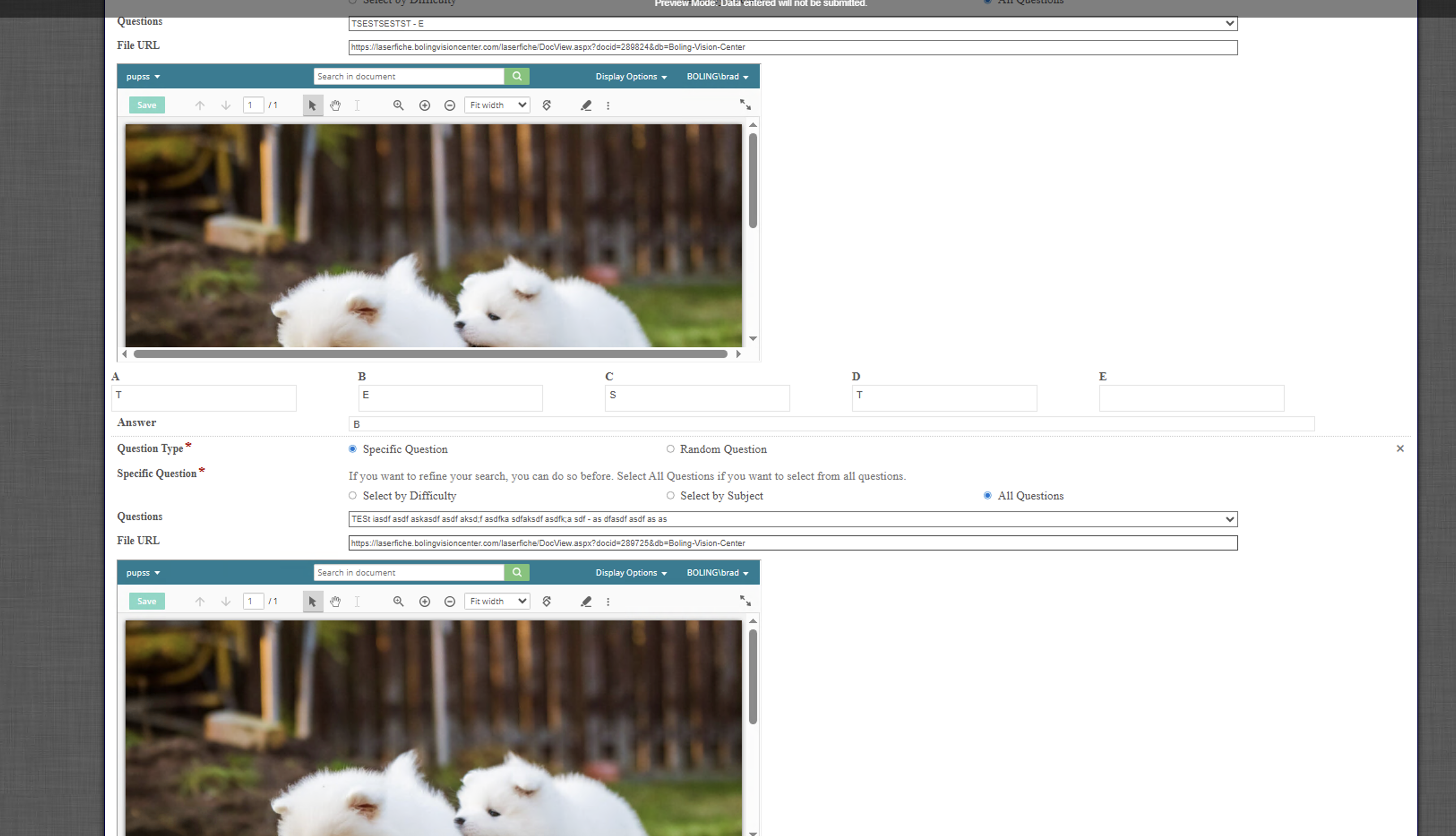This screenshot has width=1456, height=836.
Task: Select Random Question radio button
Action: pos(670,449)
